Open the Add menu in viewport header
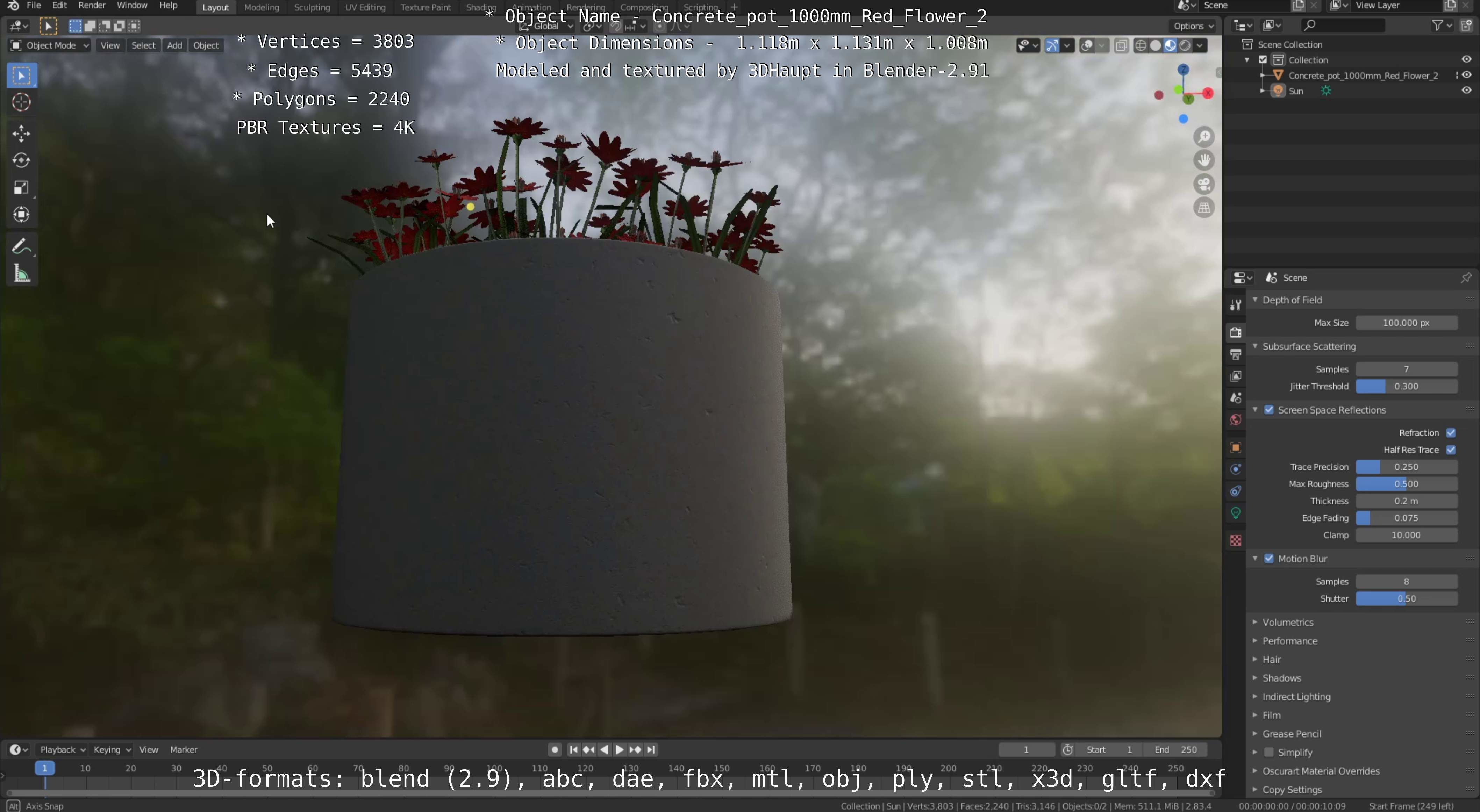This screenshot has height=812, width=1480. coord(175,45)
